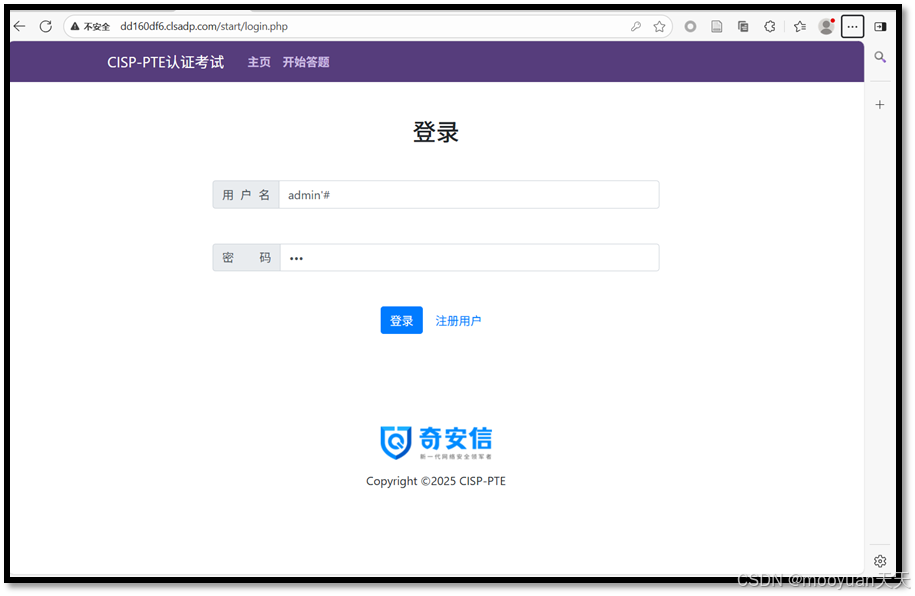
Task: Click the 登录 button
Action: click(x=401, y=320)
